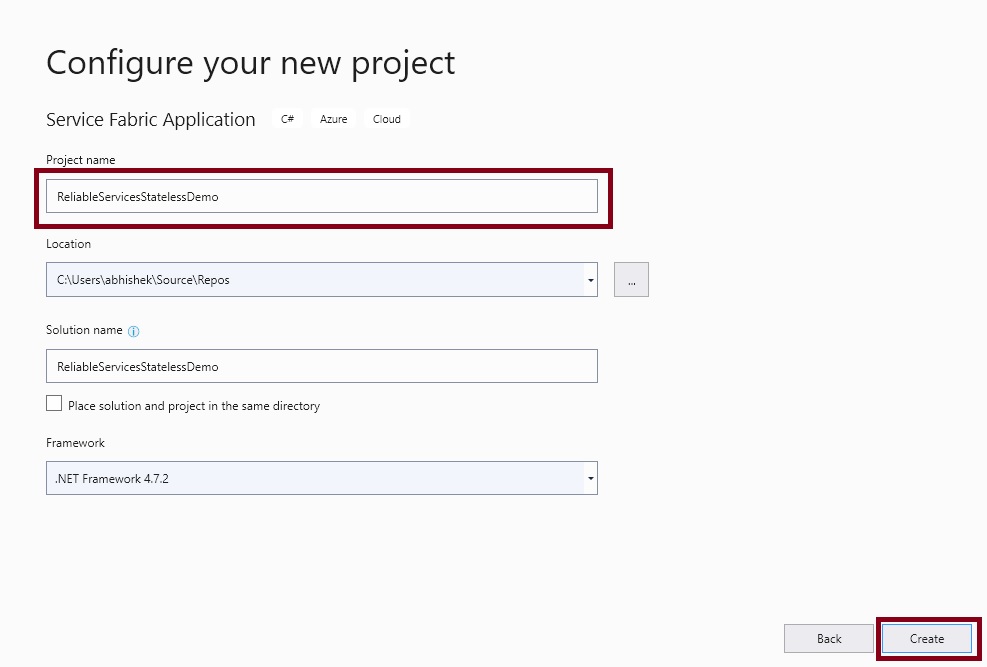Viewport: 987px width, 667px height.
Task: Open the Framework dropdown arrow
Action: click(590, 478)
